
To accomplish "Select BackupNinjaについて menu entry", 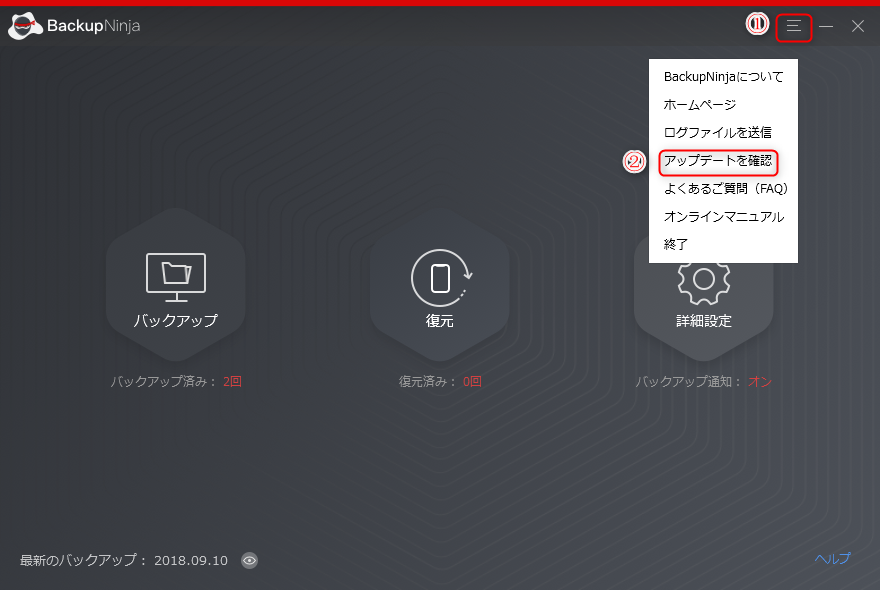I will click(723, 77).
